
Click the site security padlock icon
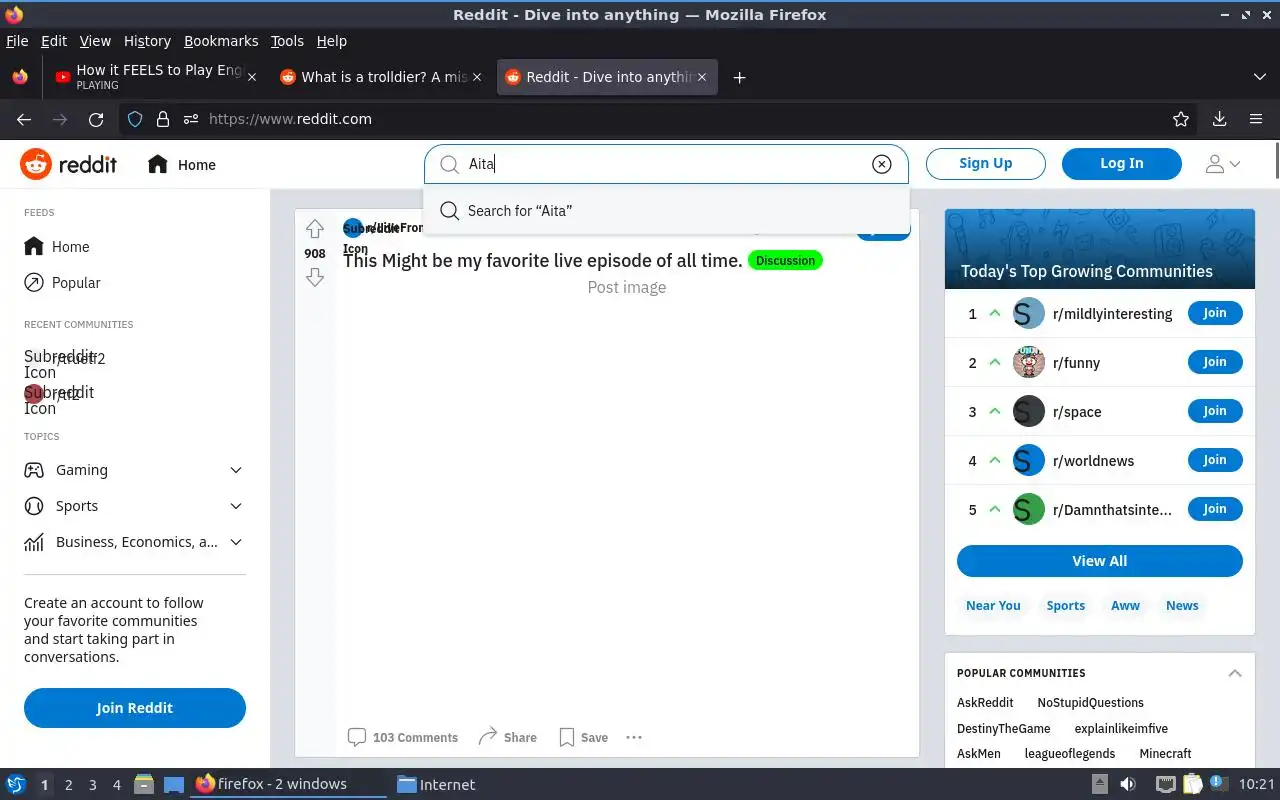pos(163,119)
